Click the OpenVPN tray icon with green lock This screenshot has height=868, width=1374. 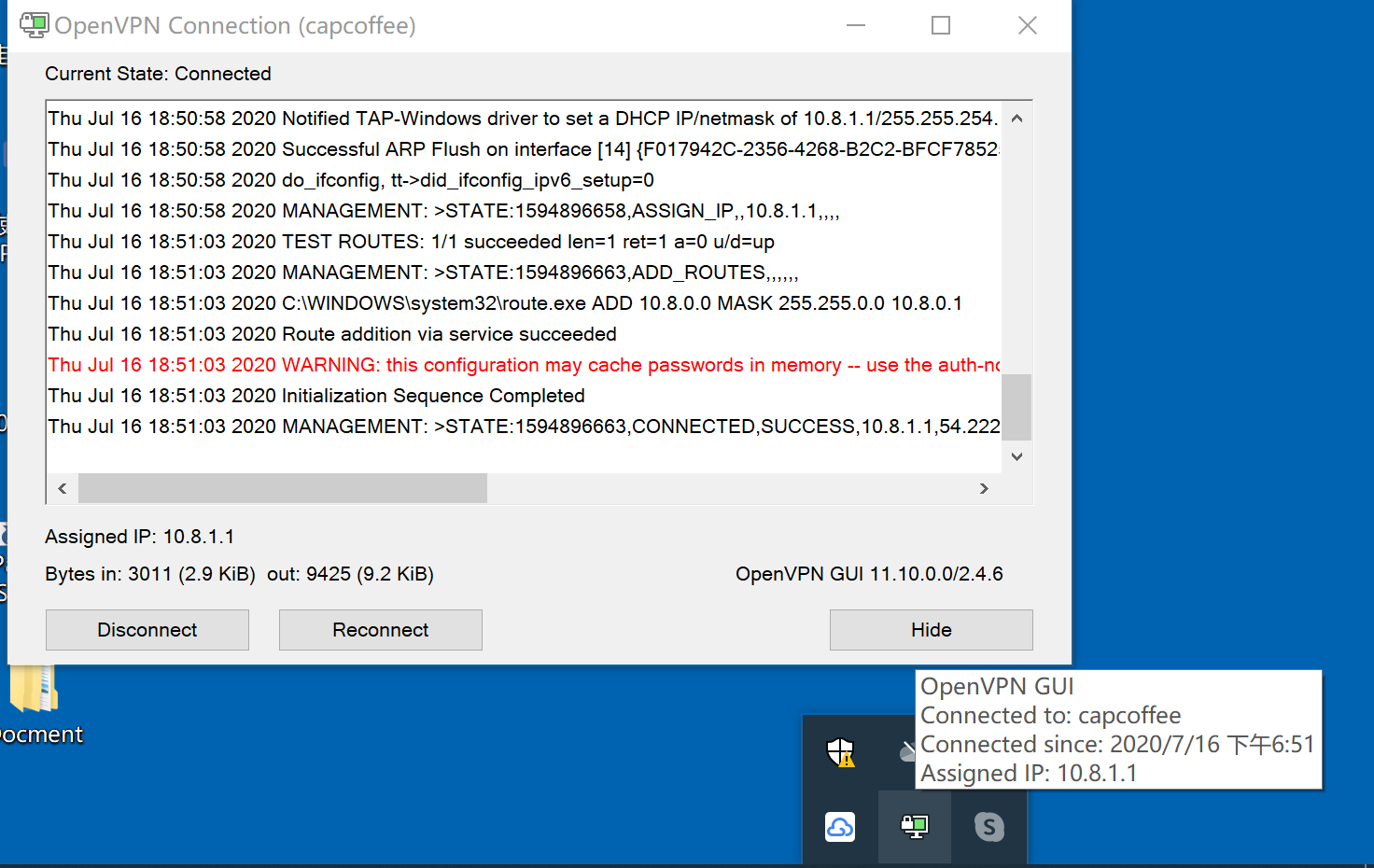click(x=915, y=827)
